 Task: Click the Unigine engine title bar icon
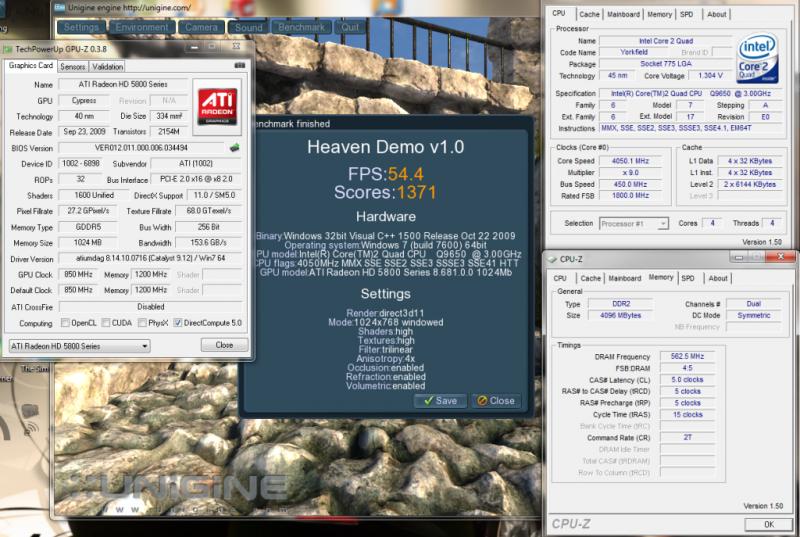60,8
